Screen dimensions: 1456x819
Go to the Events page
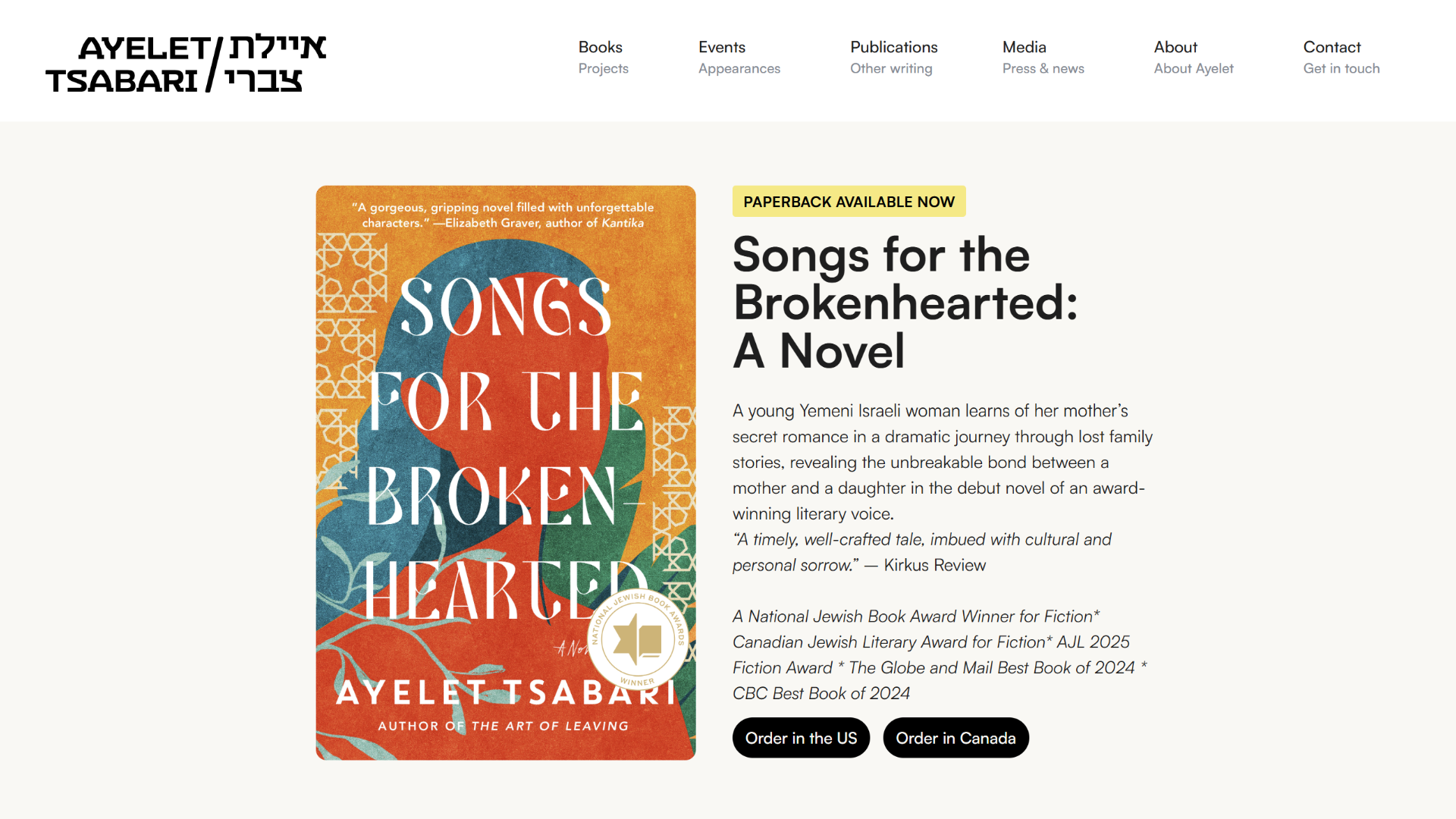pyautogui.click(x=722, y=48)
